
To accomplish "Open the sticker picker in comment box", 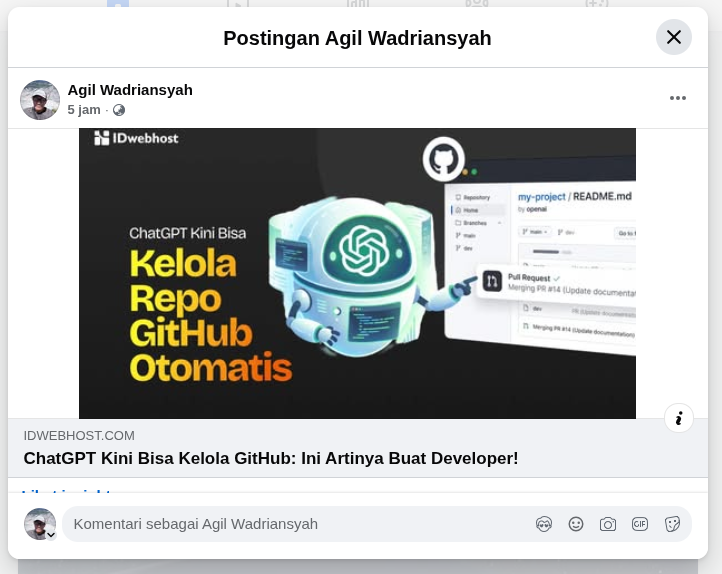I will (672, 524).
